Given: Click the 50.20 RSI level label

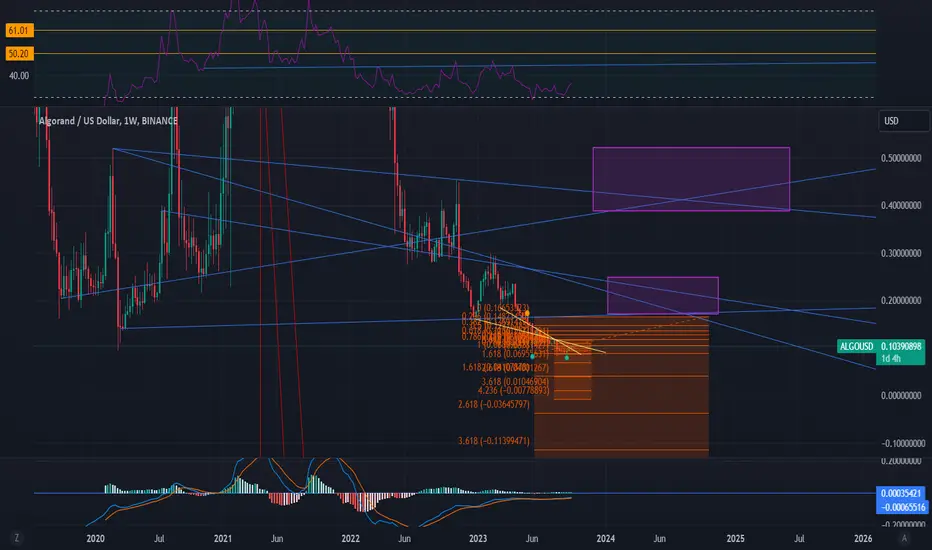Looking at the screenshot, I should click(19, 54).
